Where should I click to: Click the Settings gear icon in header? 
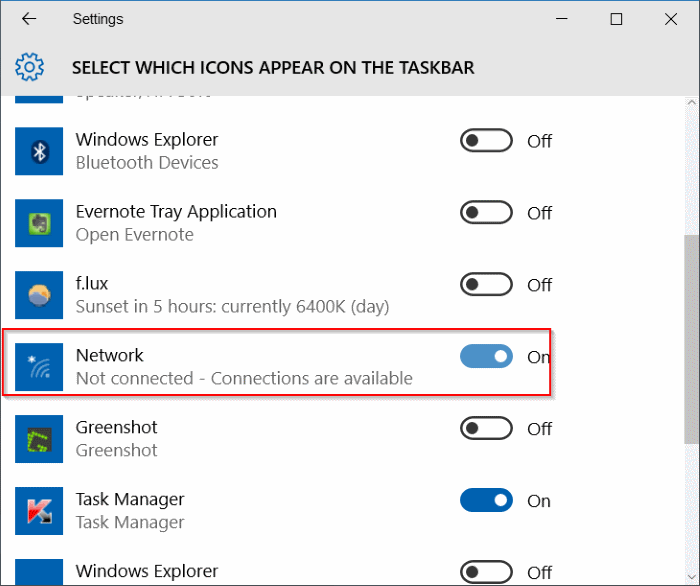pyautogui.click(x=30, y=67)
